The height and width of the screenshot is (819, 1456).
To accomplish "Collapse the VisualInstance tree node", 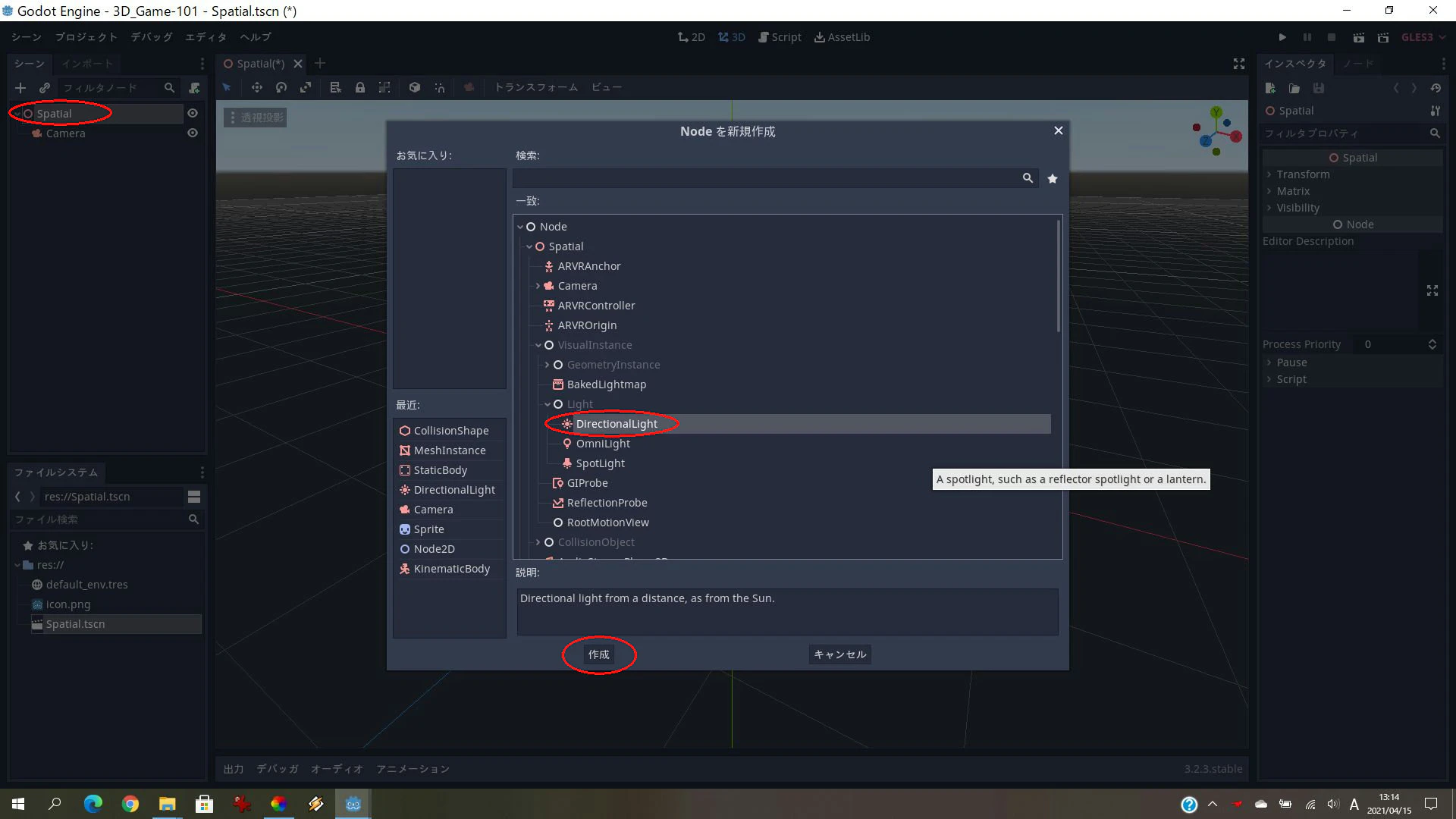I will 538,345.
